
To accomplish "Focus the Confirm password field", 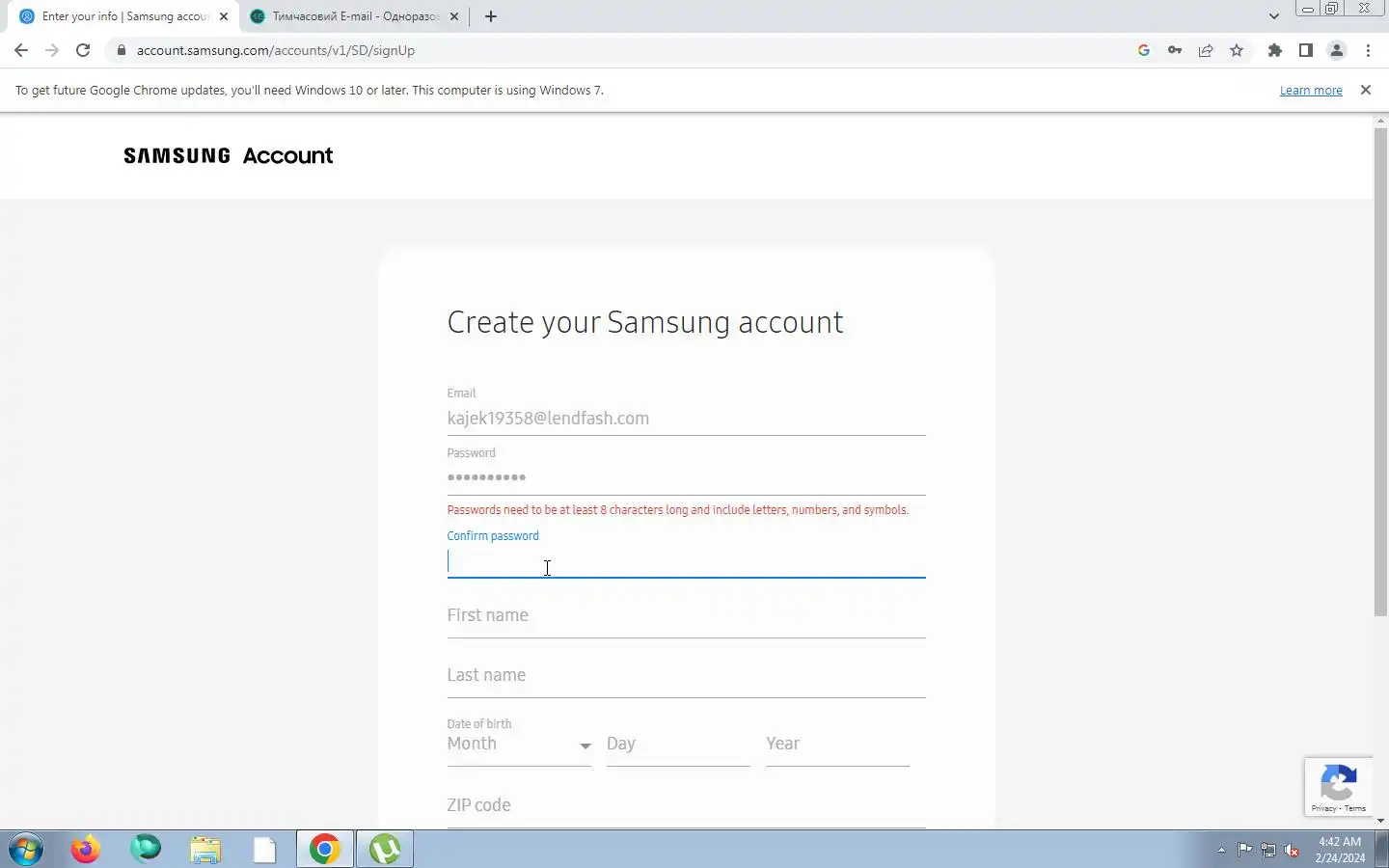I will pos(686,562).
